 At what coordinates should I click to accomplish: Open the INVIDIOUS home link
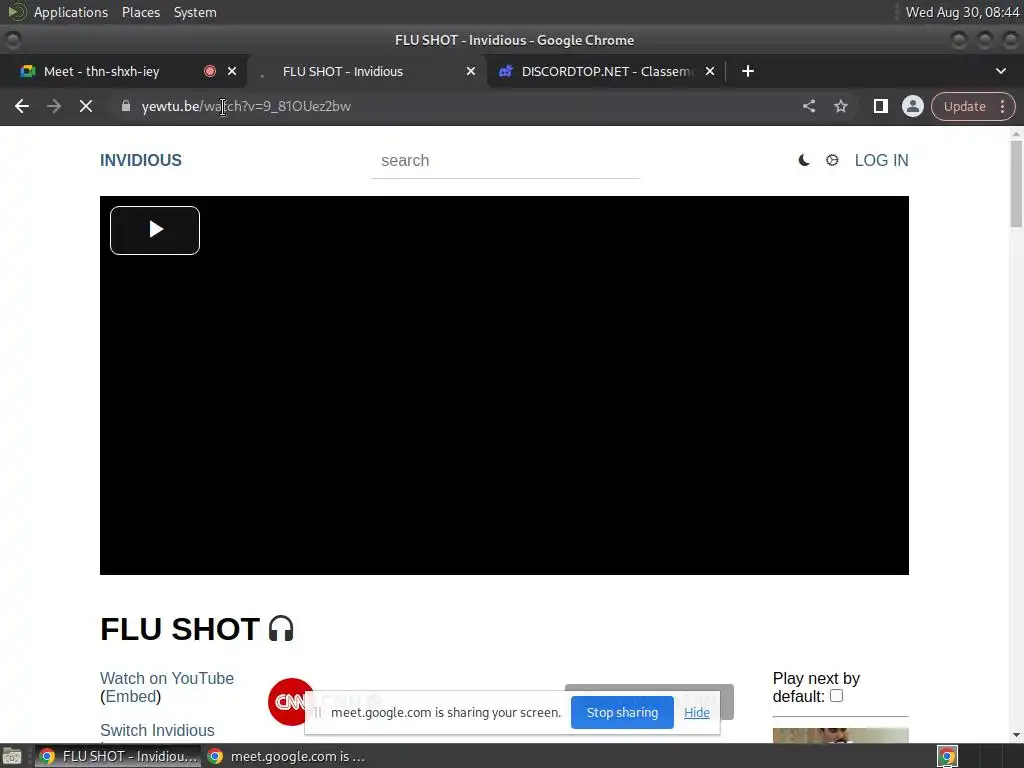coord(140,160)
